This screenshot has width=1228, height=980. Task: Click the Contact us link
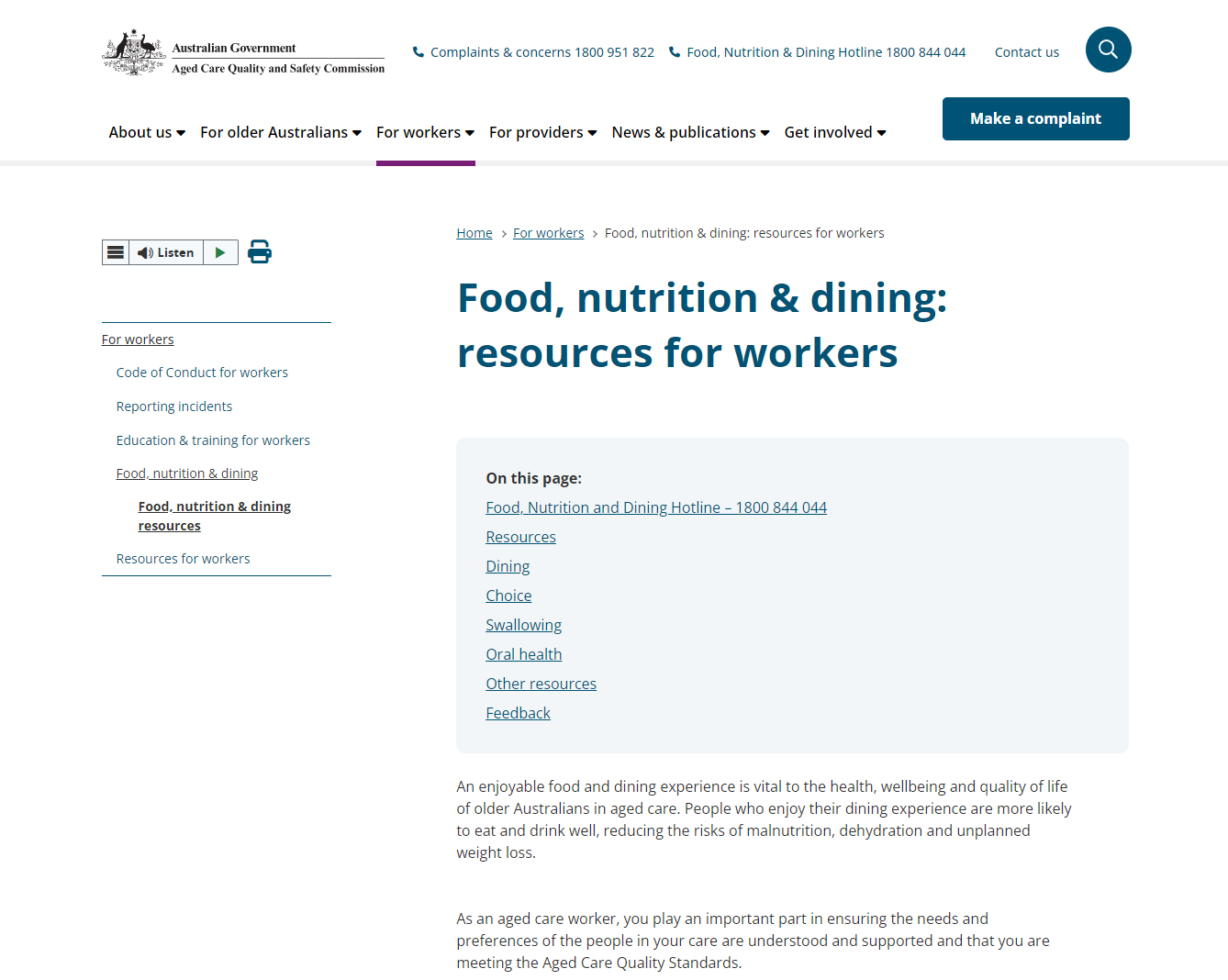click(1026, 52)
